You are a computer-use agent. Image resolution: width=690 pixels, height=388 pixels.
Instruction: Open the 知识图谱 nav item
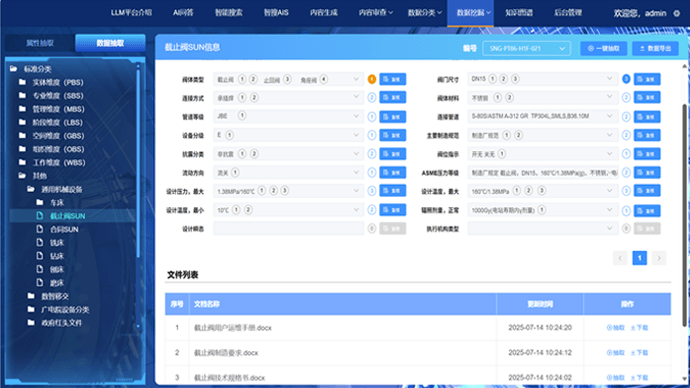tap(519, 13)
